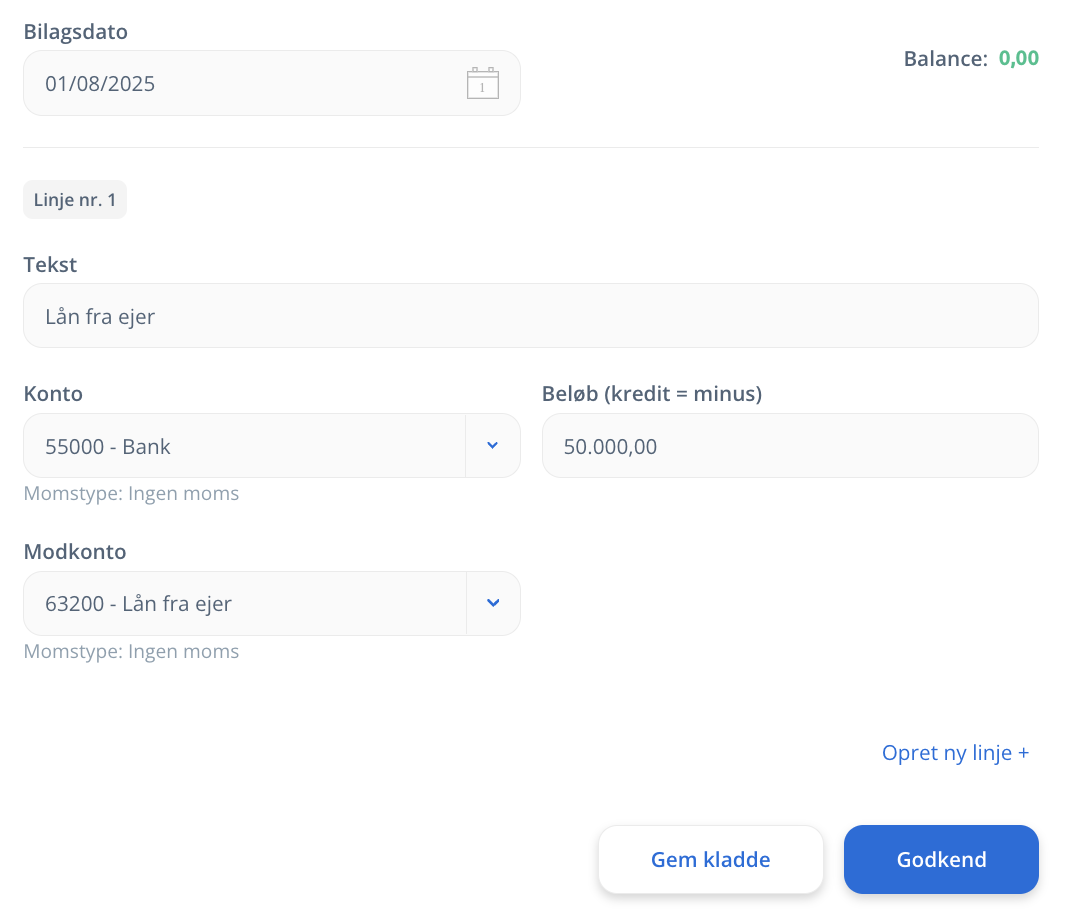Click the Tekst label
1068x918 pixels.
(50, 264)
